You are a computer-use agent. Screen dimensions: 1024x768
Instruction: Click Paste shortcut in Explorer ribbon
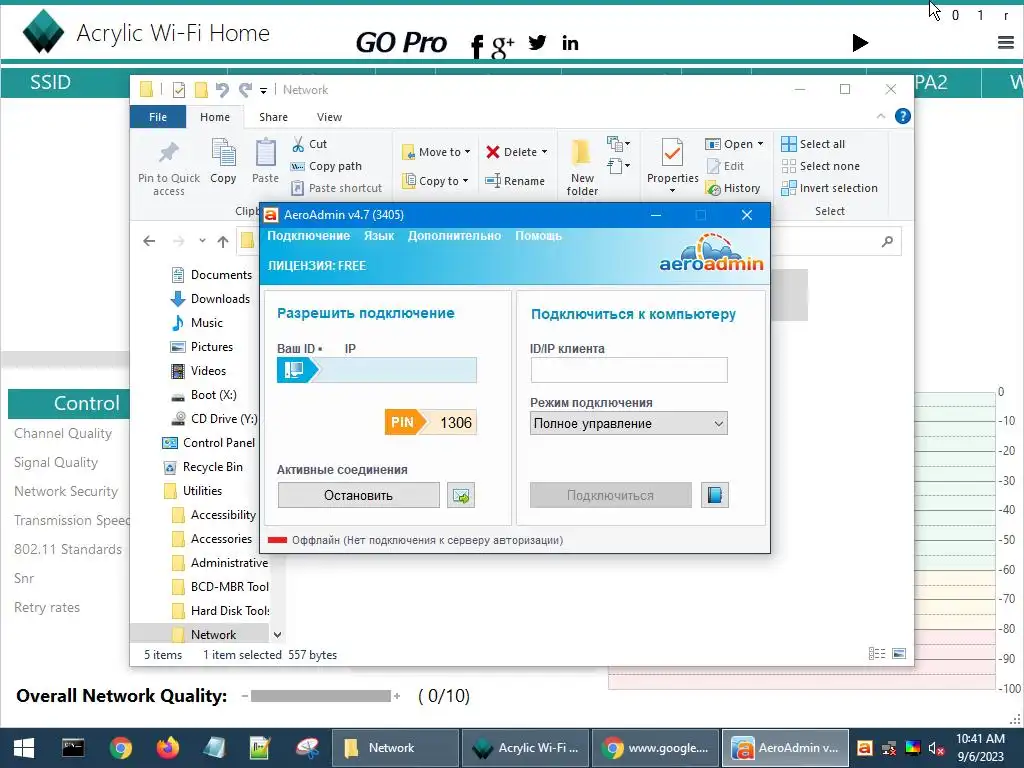(x=336, y=188)
